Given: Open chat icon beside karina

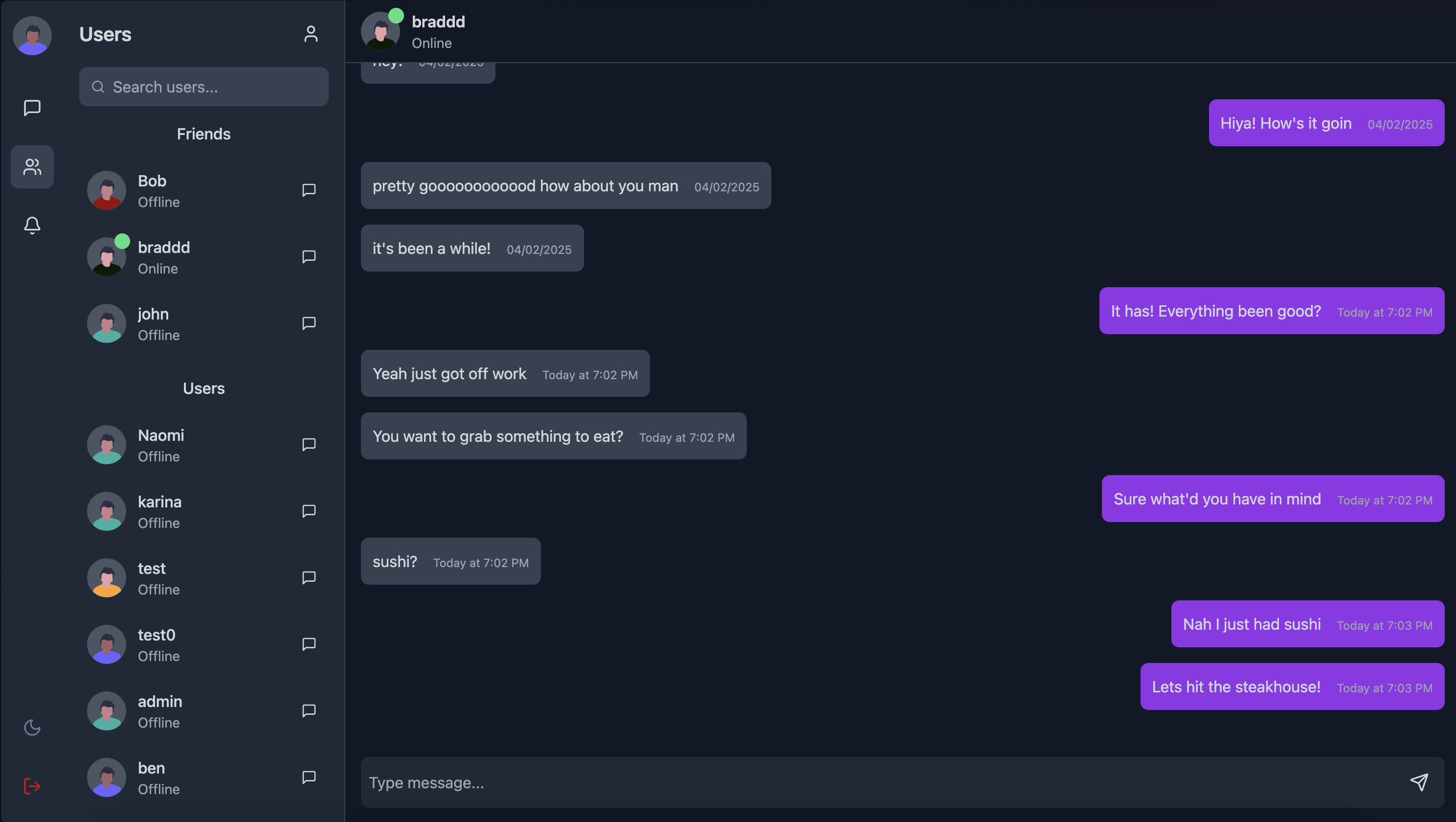Looking at the screenshot, I should (x=309, y=512).
